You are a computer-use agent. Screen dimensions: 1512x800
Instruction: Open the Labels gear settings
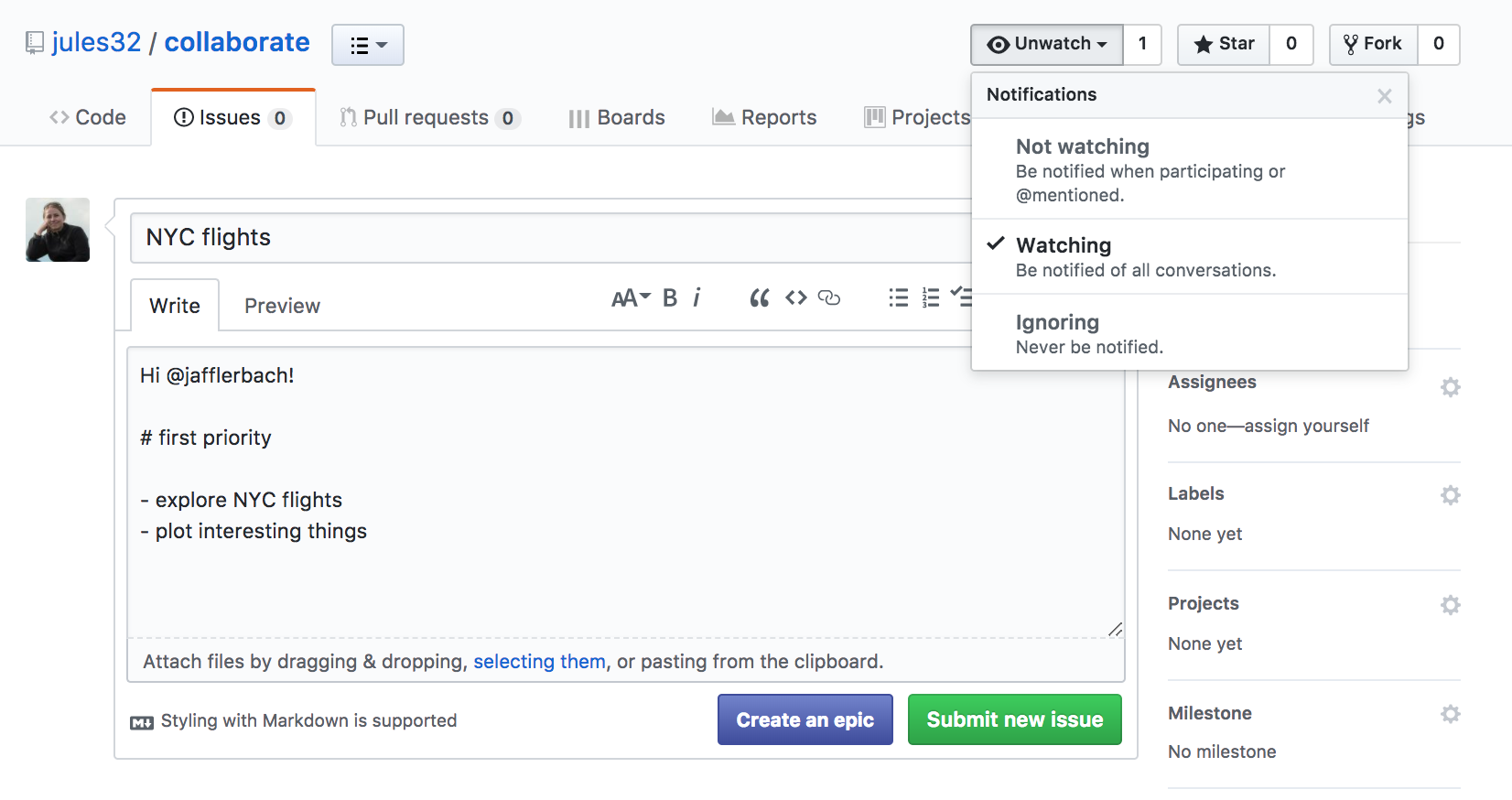pos(1450,495)
